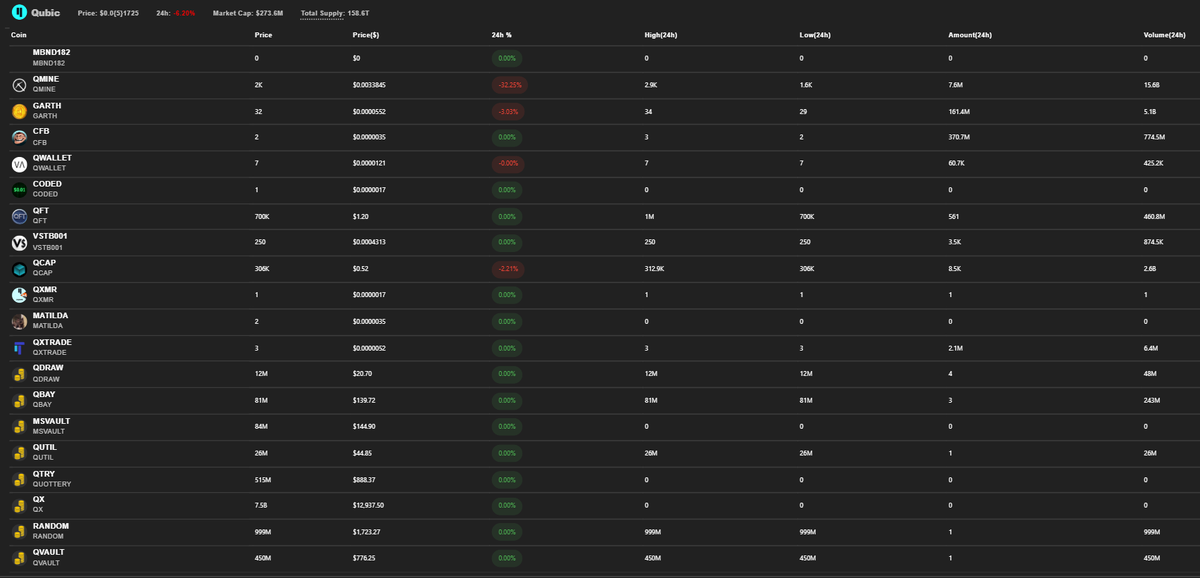Click the QVAULT coin icon
Screen dimensions: 1200x578
pos(19,558)
